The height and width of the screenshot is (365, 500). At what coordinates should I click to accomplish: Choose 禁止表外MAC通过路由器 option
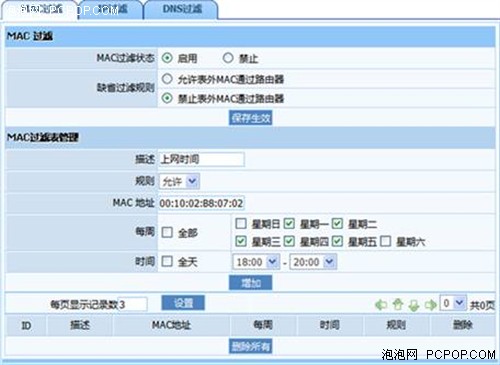(167, 98)
